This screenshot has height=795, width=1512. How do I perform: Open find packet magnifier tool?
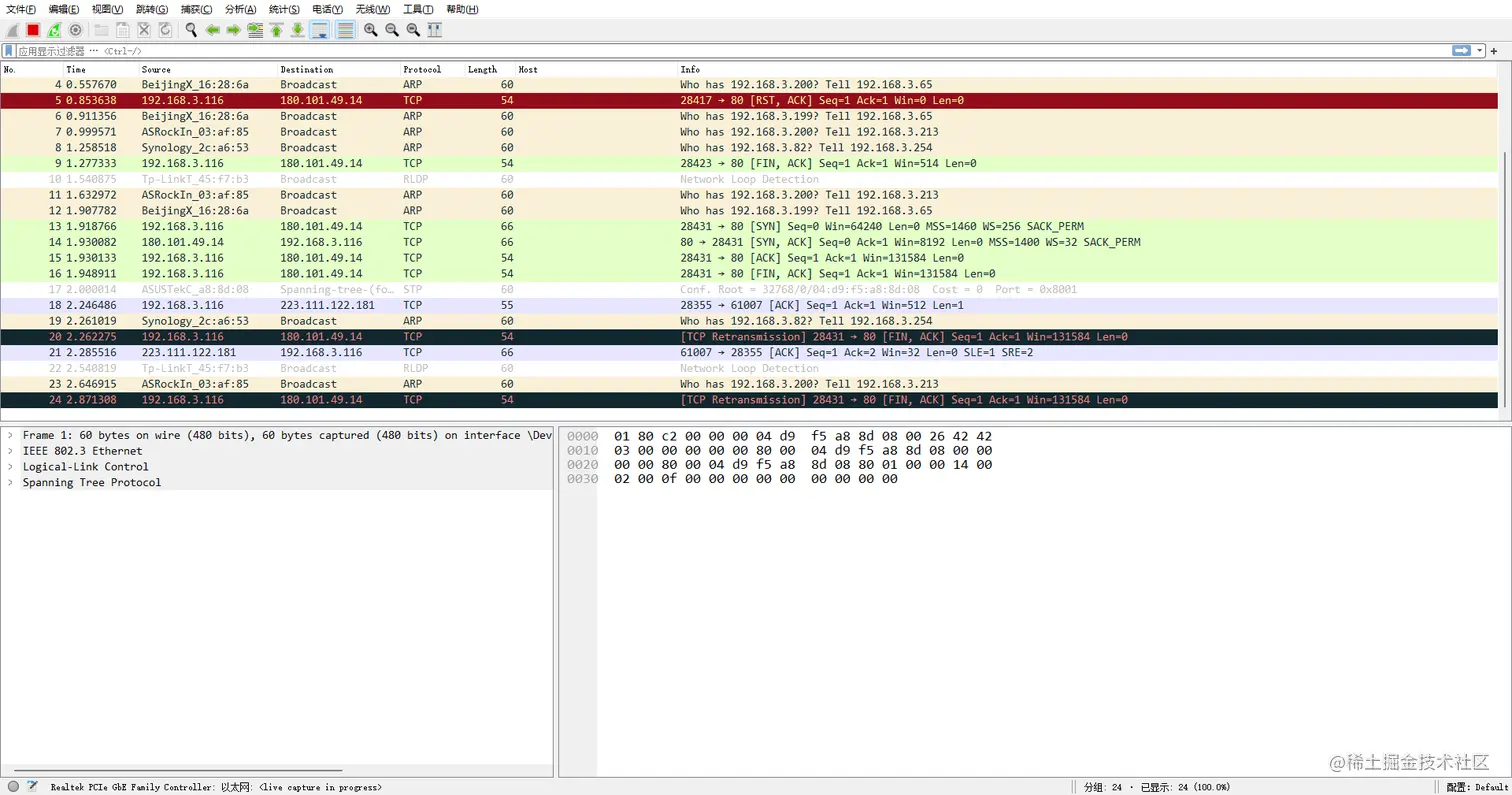tap(191, 30)
